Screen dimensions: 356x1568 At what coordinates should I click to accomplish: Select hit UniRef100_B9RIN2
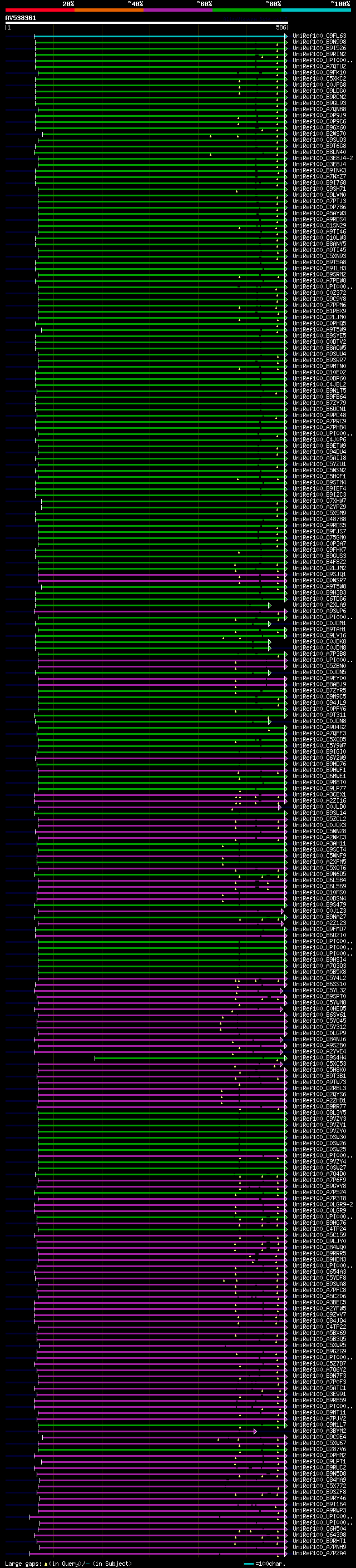tap(319, 54)
